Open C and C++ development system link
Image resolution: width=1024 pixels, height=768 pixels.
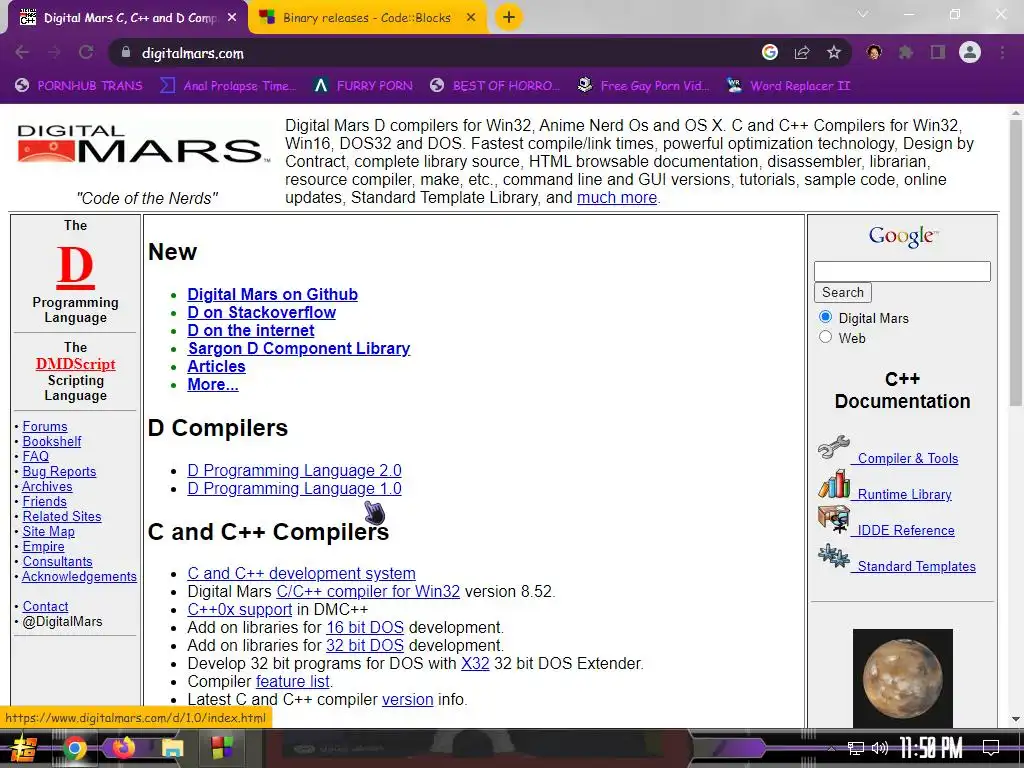pos(302,573)
